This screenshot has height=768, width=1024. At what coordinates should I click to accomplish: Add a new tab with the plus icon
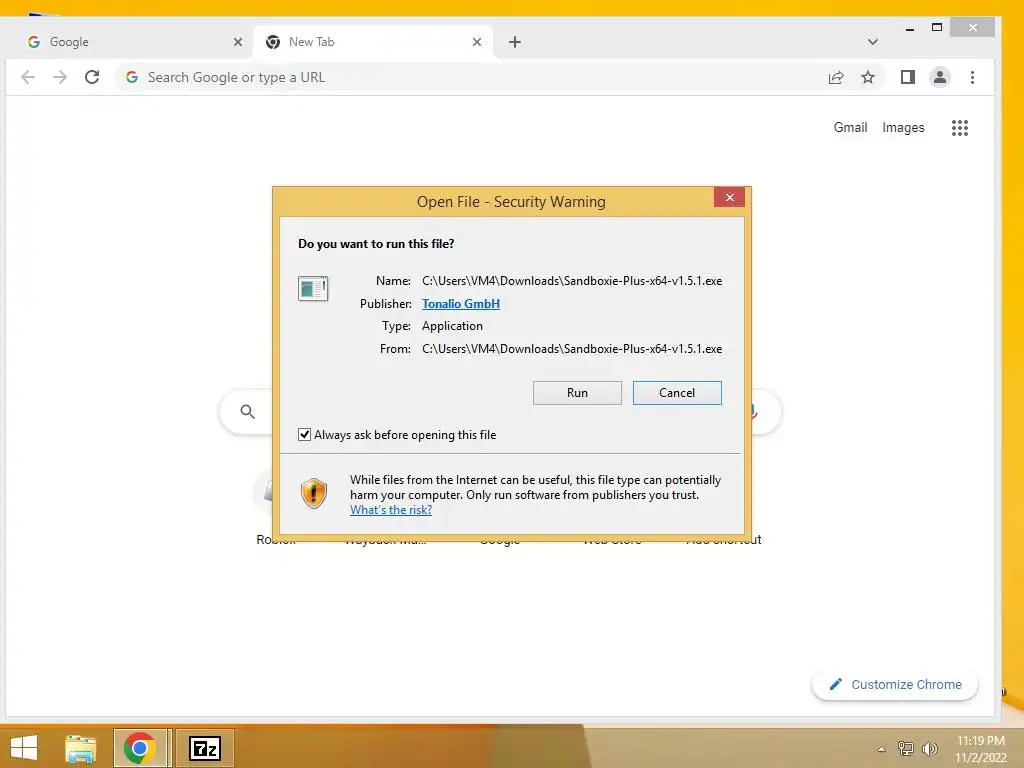[x=515, y=42]
